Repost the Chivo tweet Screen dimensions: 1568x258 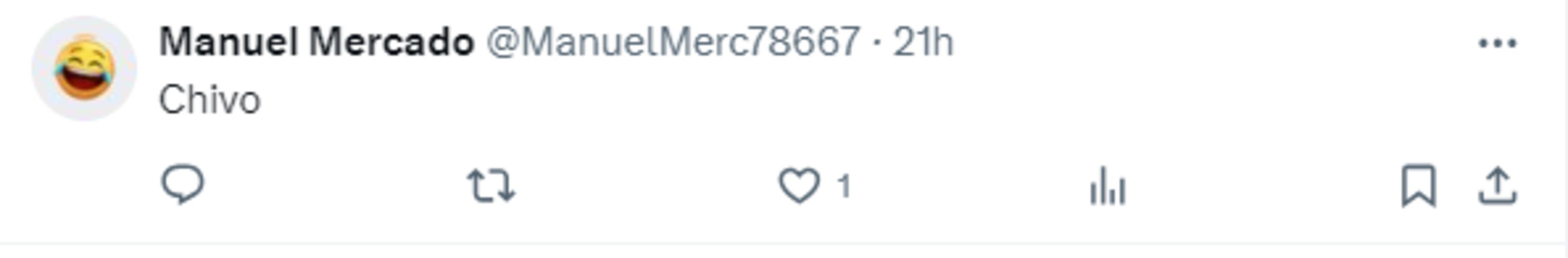tap(491, 186)
